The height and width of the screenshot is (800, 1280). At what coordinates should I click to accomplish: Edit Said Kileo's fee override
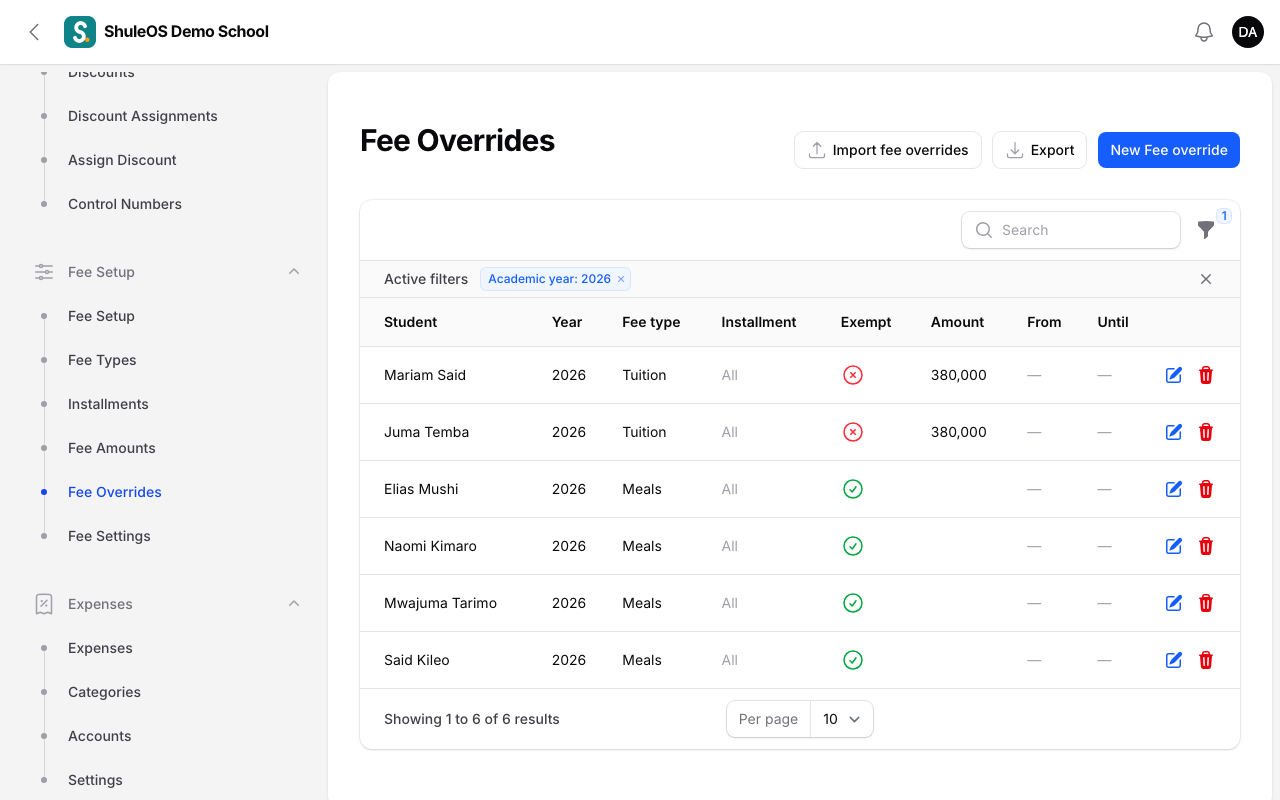pos(1174,660)
